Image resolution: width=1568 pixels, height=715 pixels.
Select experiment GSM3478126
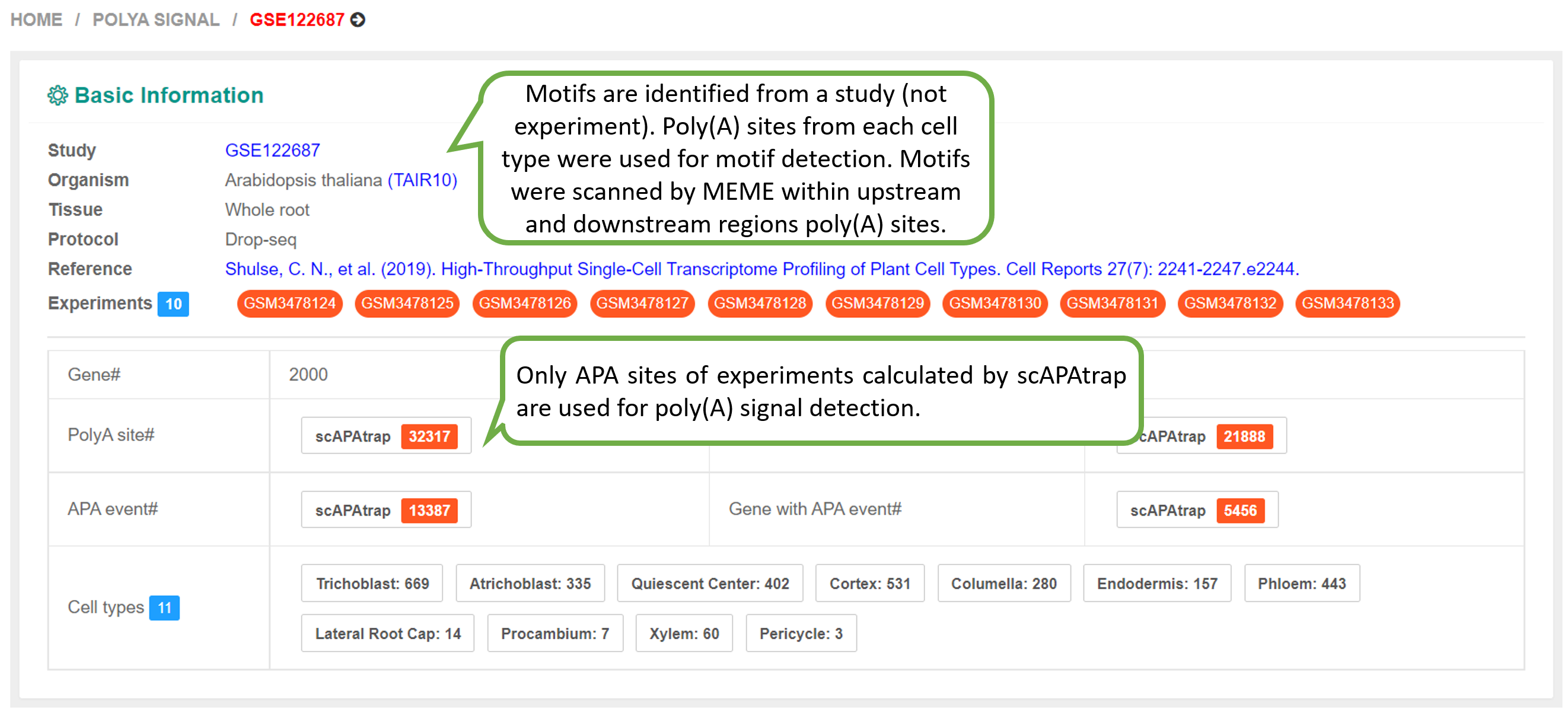click(x=525, y=303)
